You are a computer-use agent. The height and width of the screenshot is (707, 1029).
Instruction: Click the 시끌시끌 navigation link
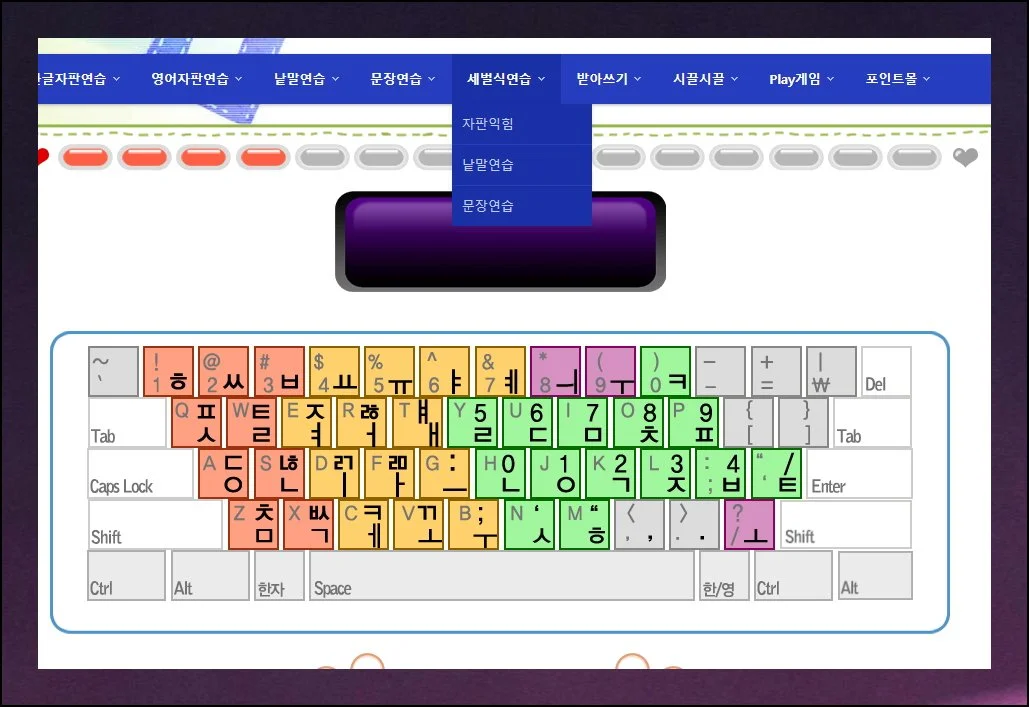coord(705,79)
